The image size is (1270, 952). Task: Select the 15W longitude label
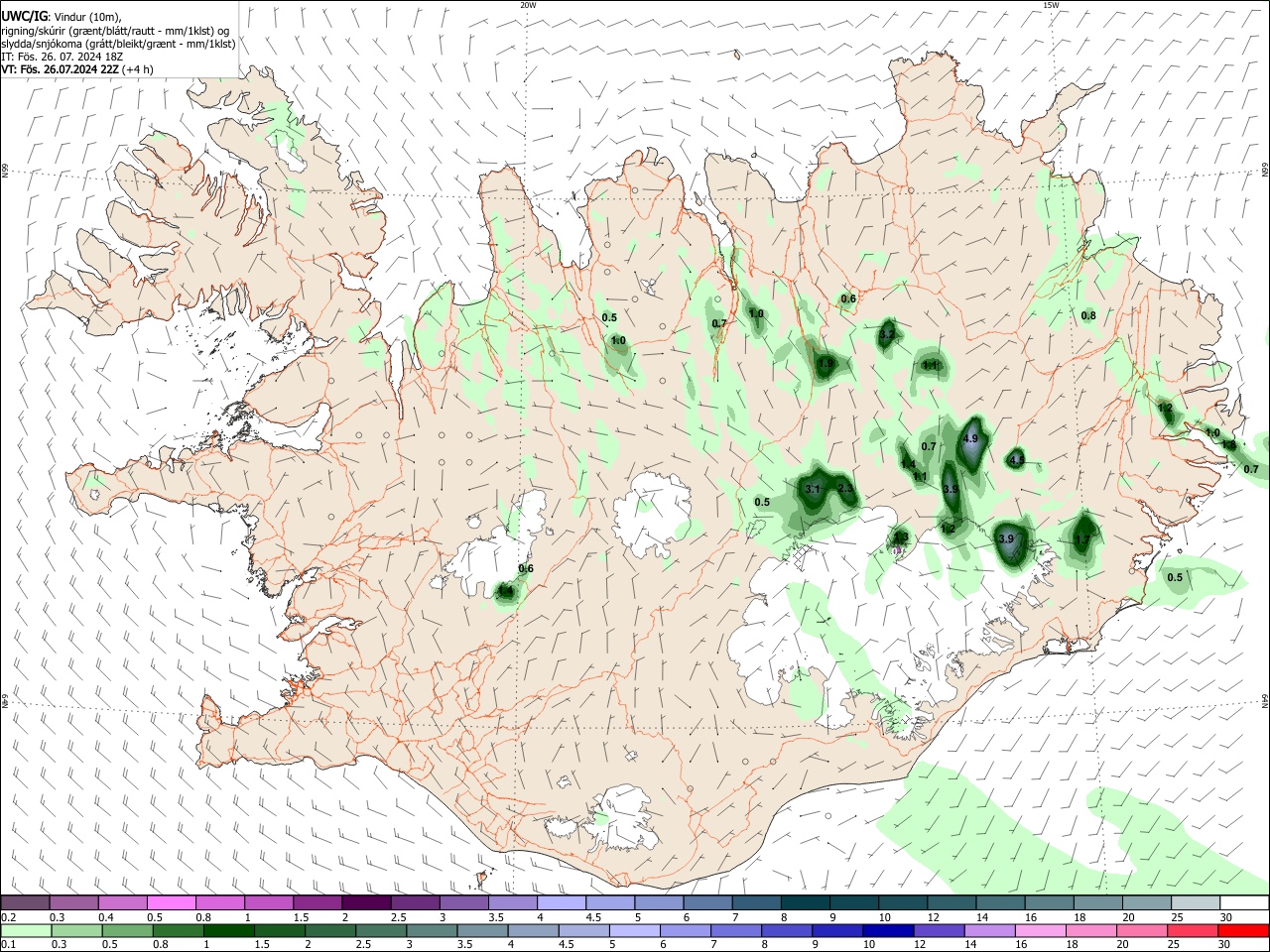click(1051, 5)
